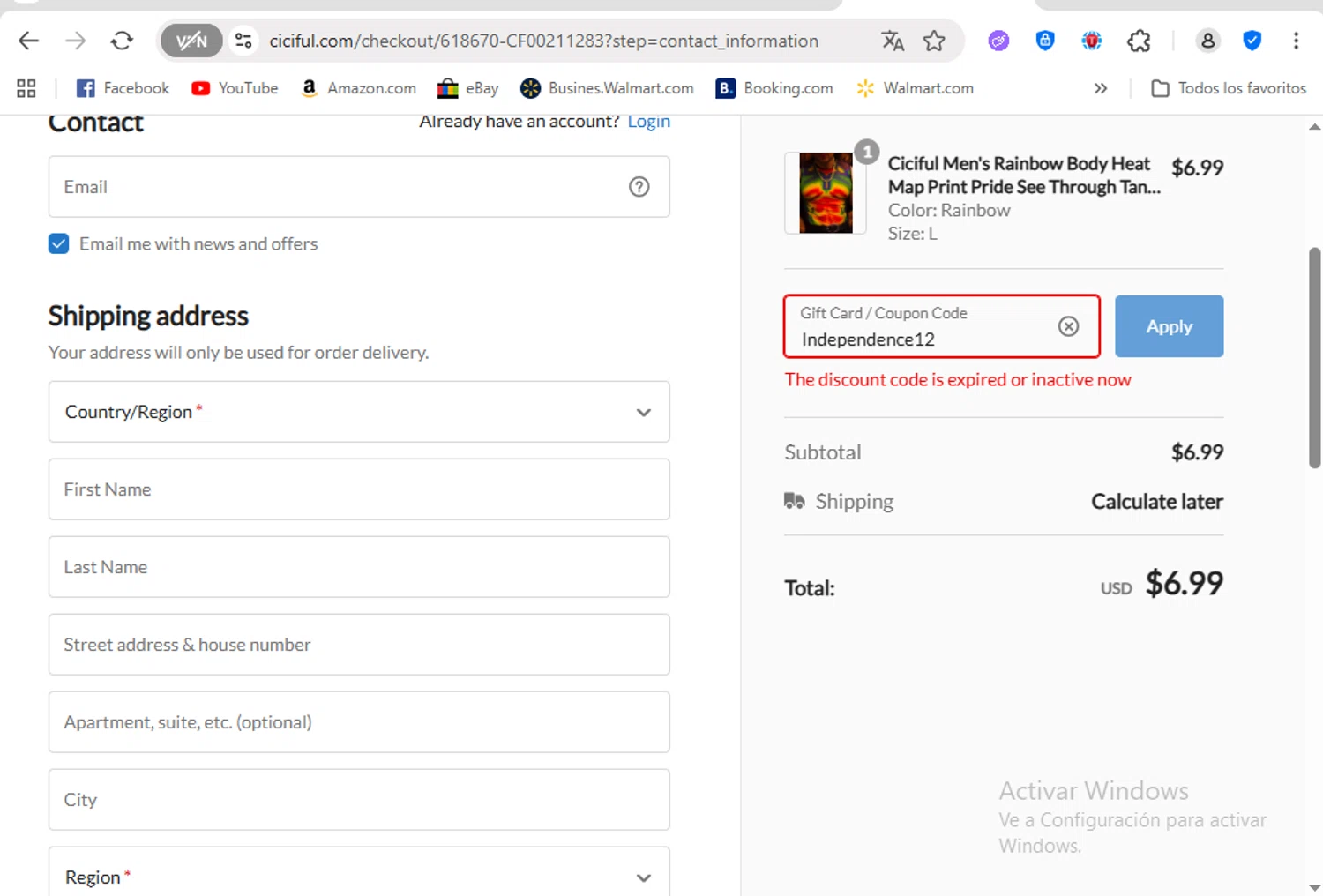Click the Apply coupon button

click(1169, 326)
